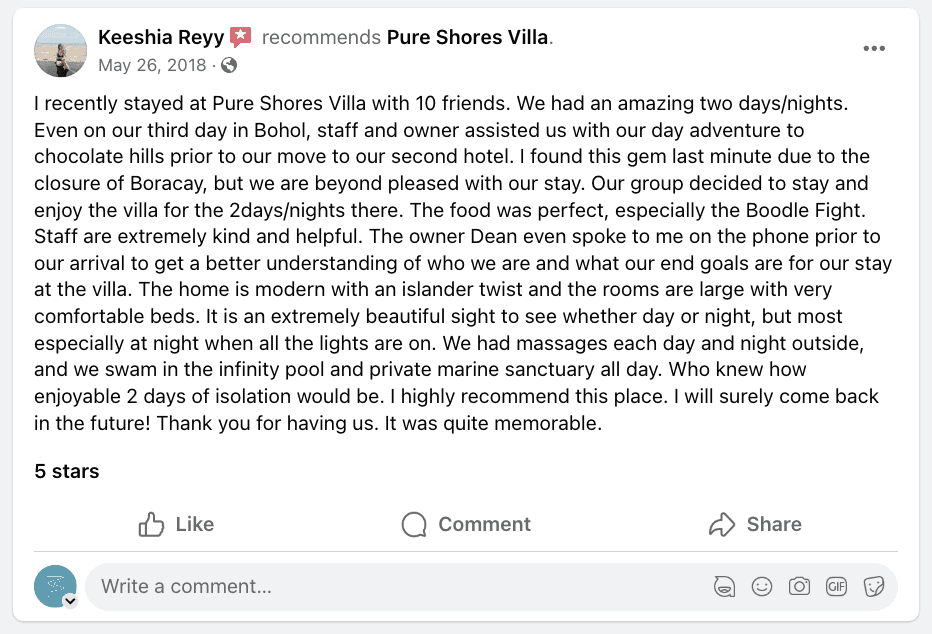Expand the commenting identity dropdown arrow
The image size is (932, 634).
point(70,601)
